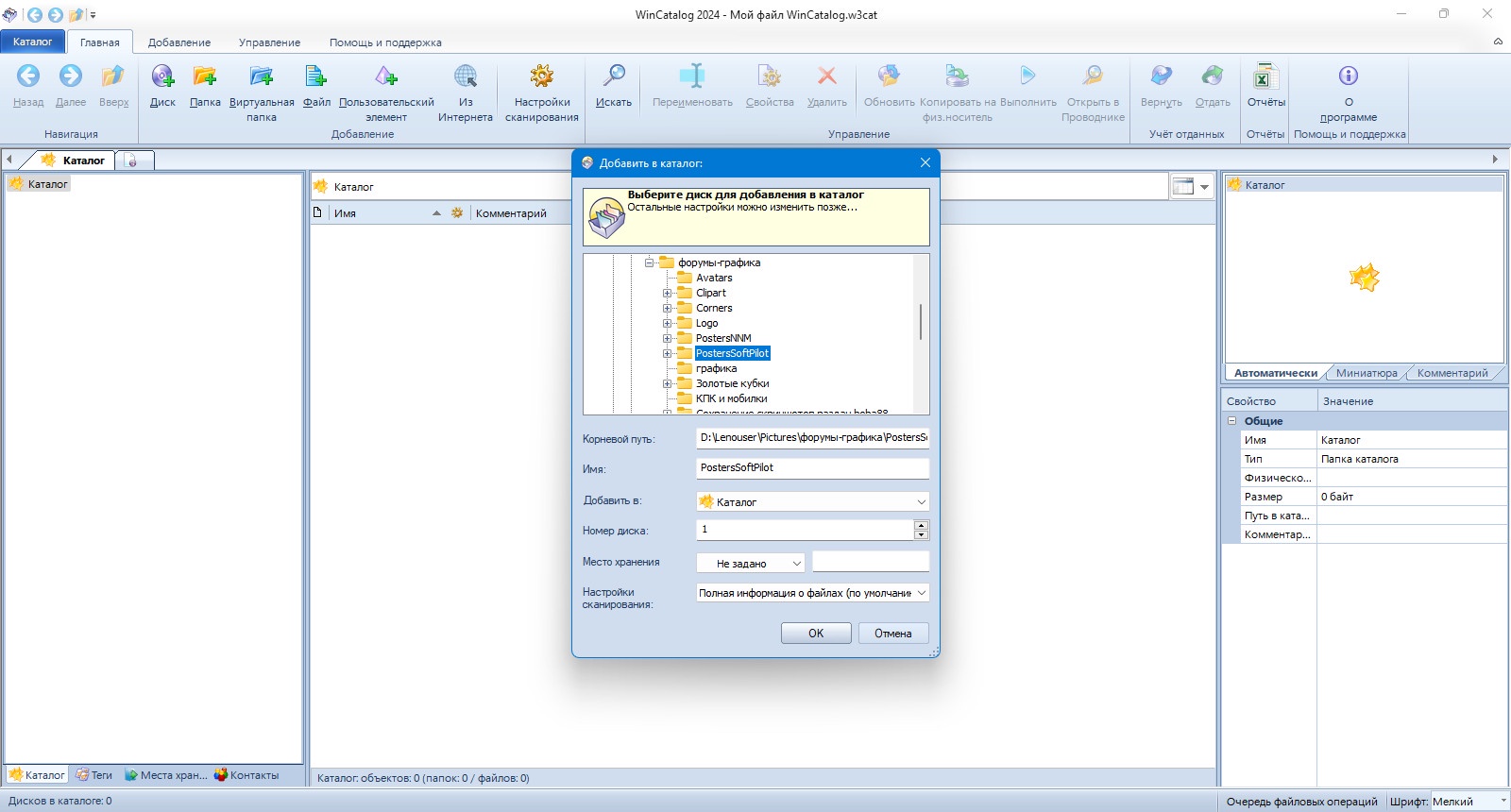Image resolution: width=1511 pixels, height=812 pixels.
Task: Open the Настройки сканирования combo box
Action: coord(812,593)
